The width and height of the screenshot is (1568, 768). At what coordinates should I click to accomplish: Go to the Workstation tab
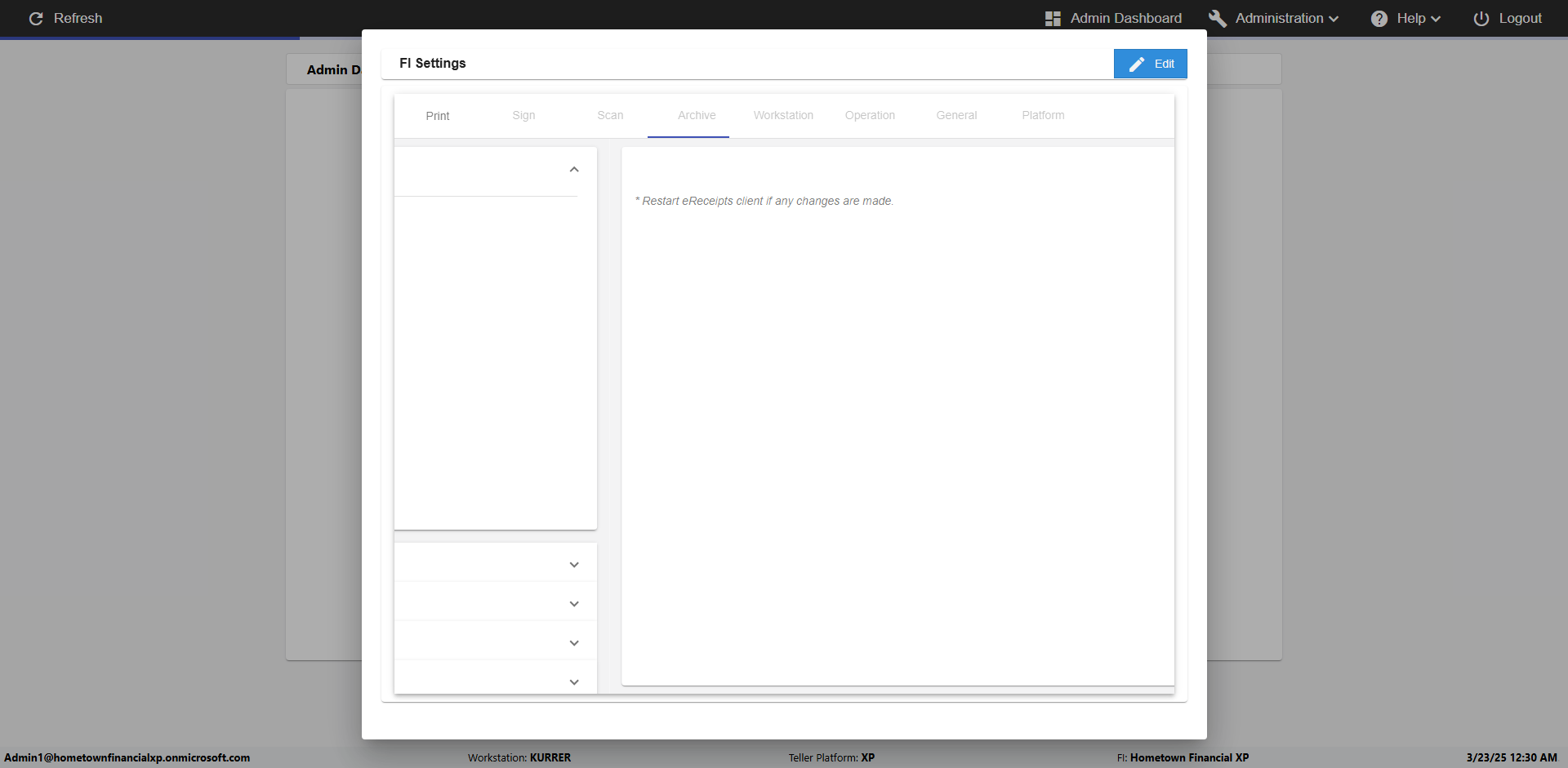point(783,116)
